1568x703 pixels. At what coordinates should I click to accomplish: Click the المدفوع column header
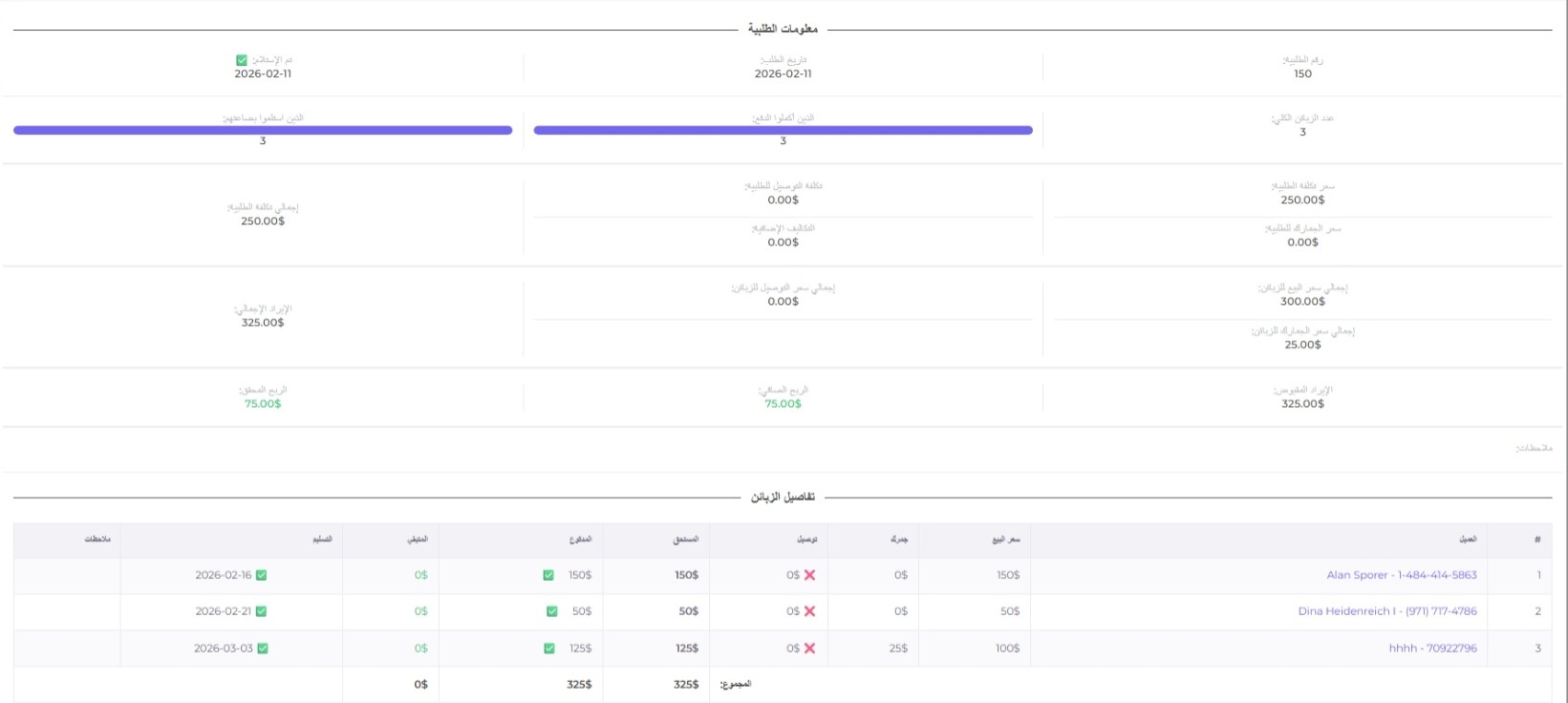[x=580, y=540]
